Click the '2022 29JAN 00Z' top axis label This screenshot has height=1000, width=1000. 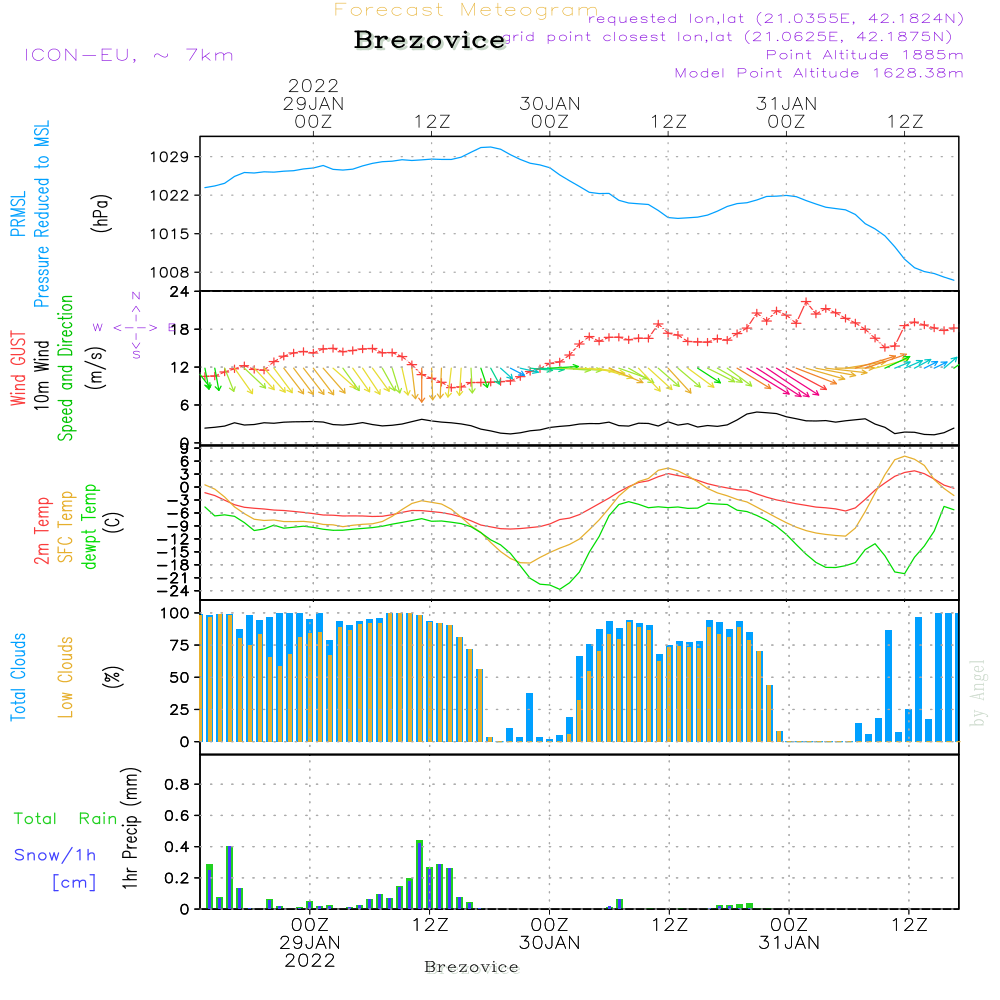coord(313,103)
